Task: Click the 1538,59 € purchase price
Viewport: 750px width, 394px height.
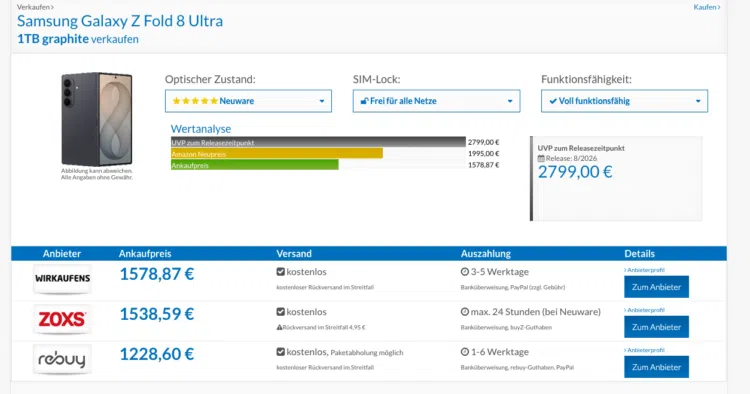Action: [x=157, y=314]
